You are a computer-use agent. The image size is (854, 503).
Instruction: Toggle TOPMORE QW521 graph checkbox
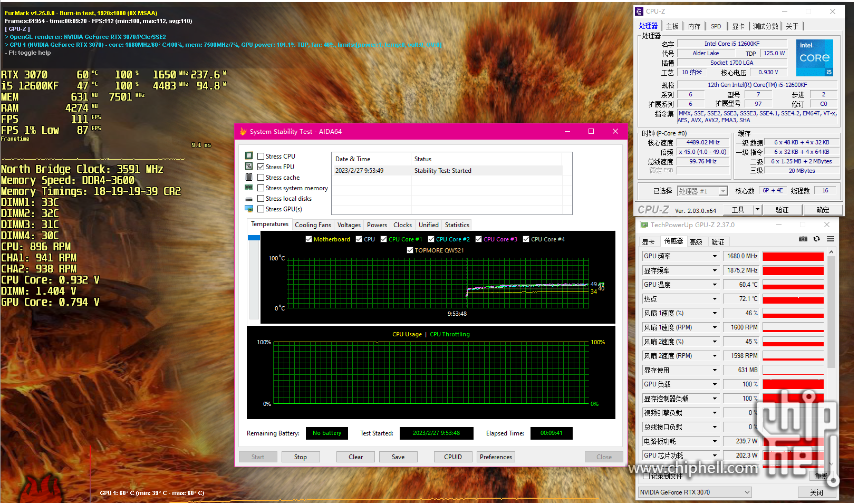[x=410, y=250]
